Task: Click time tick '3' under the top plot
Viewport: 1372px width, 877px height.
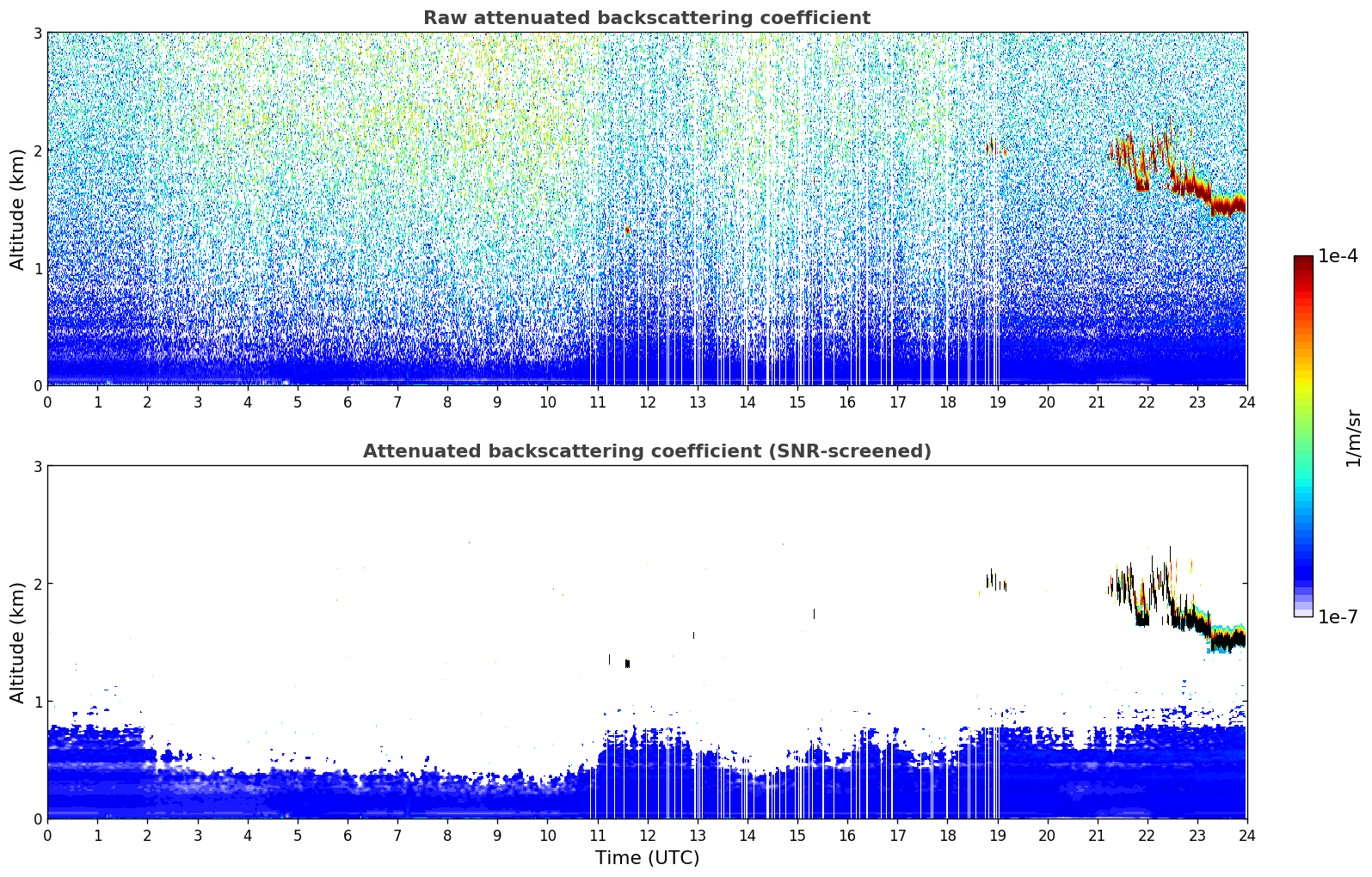Action: pos(198,402)
